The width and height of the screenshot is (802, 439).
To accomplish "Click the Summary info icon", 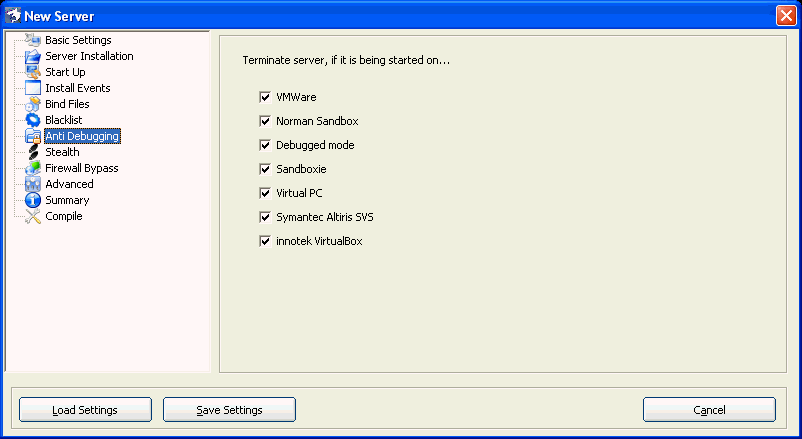I will point(32,200).
